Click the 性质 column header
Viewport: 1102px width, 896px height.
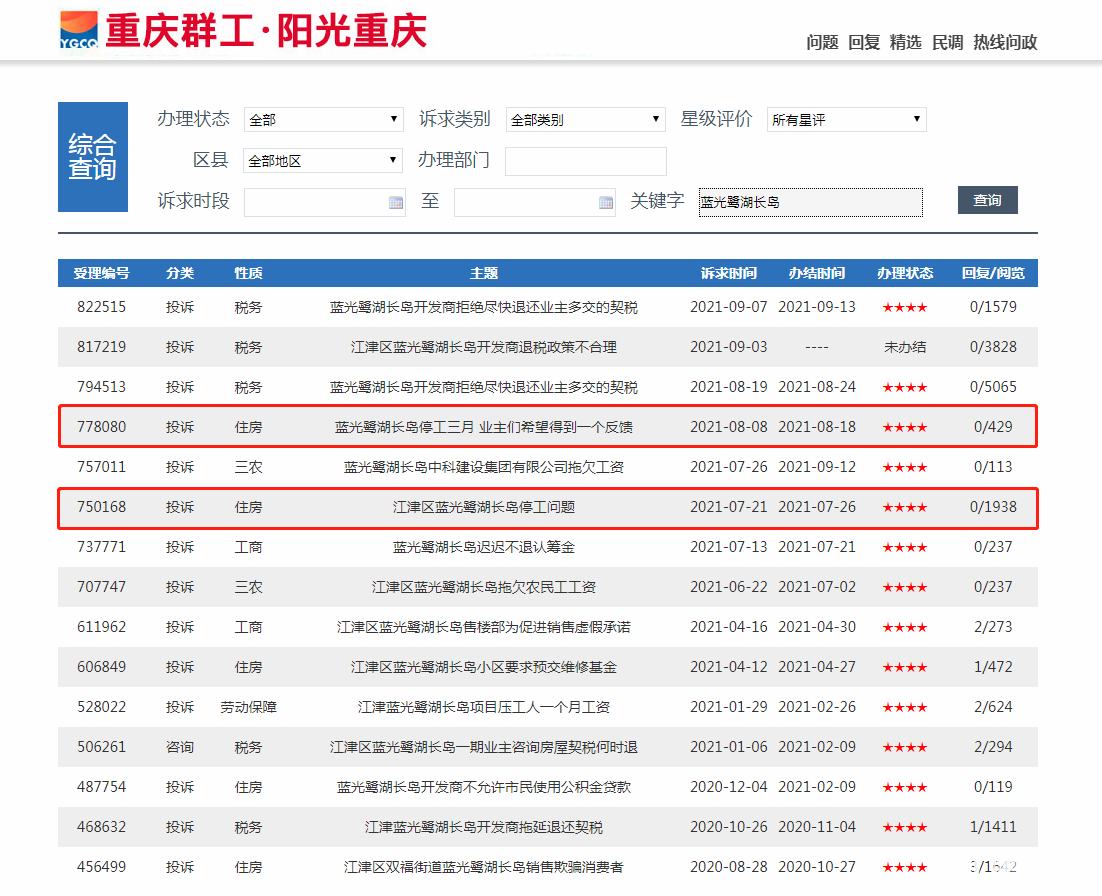click(x=248, y=273)
